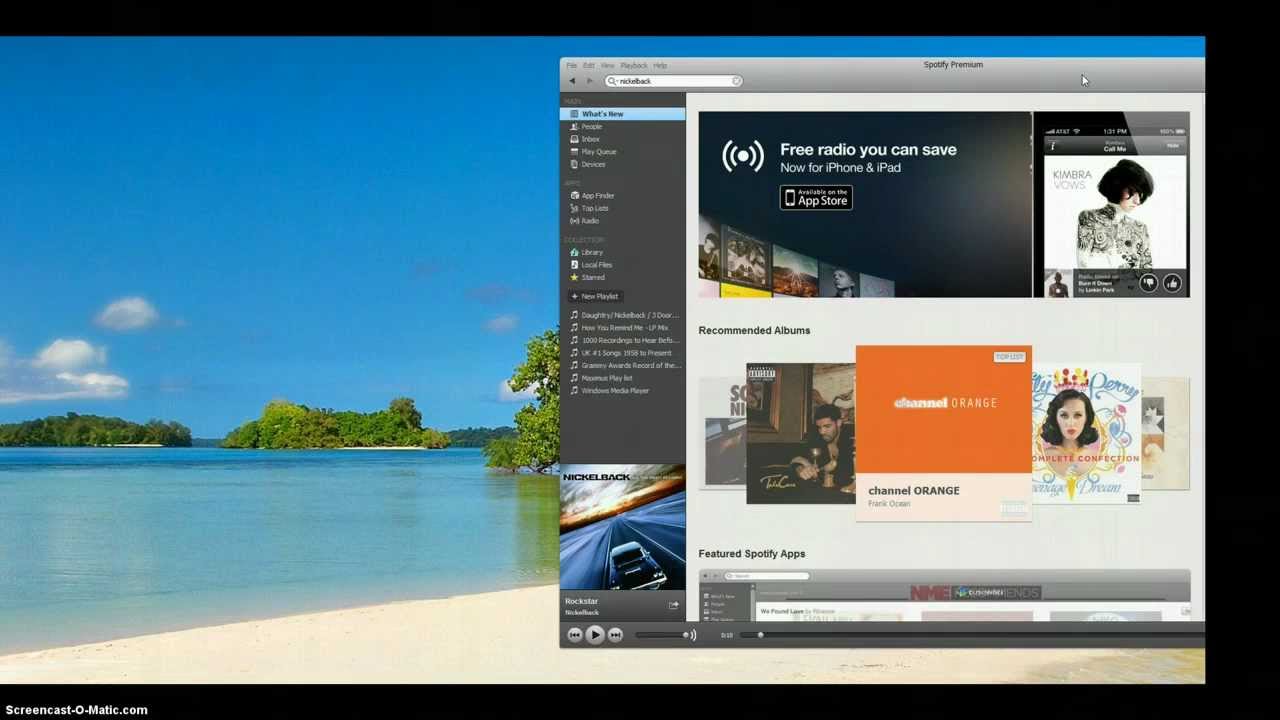This screenshot has height=720, width=1280.
Task: Open the channel ORANGE album cover
Action: pos(943,410)
